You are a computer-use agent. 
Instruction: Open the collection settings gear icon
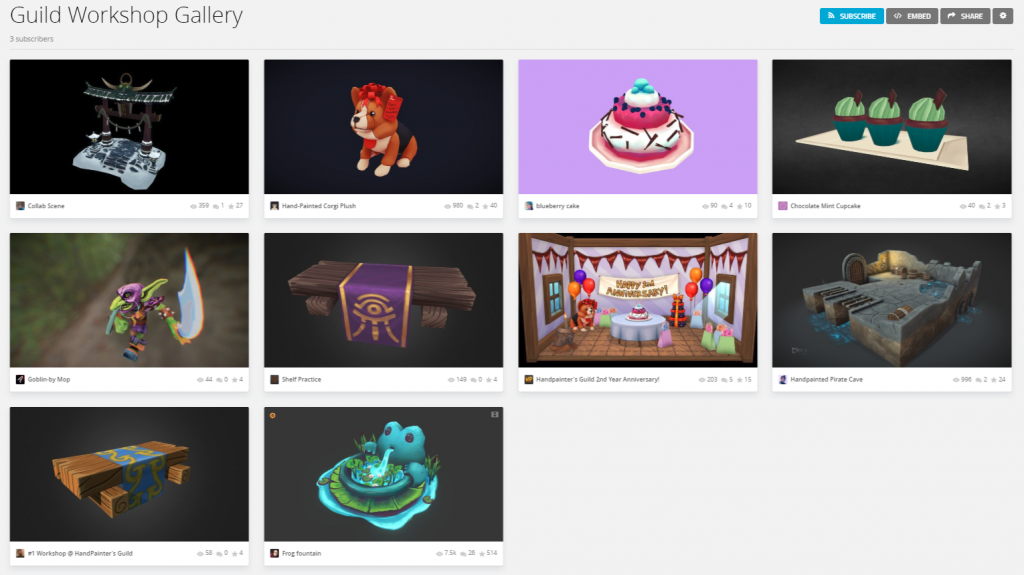click(x=1002, y=16)
